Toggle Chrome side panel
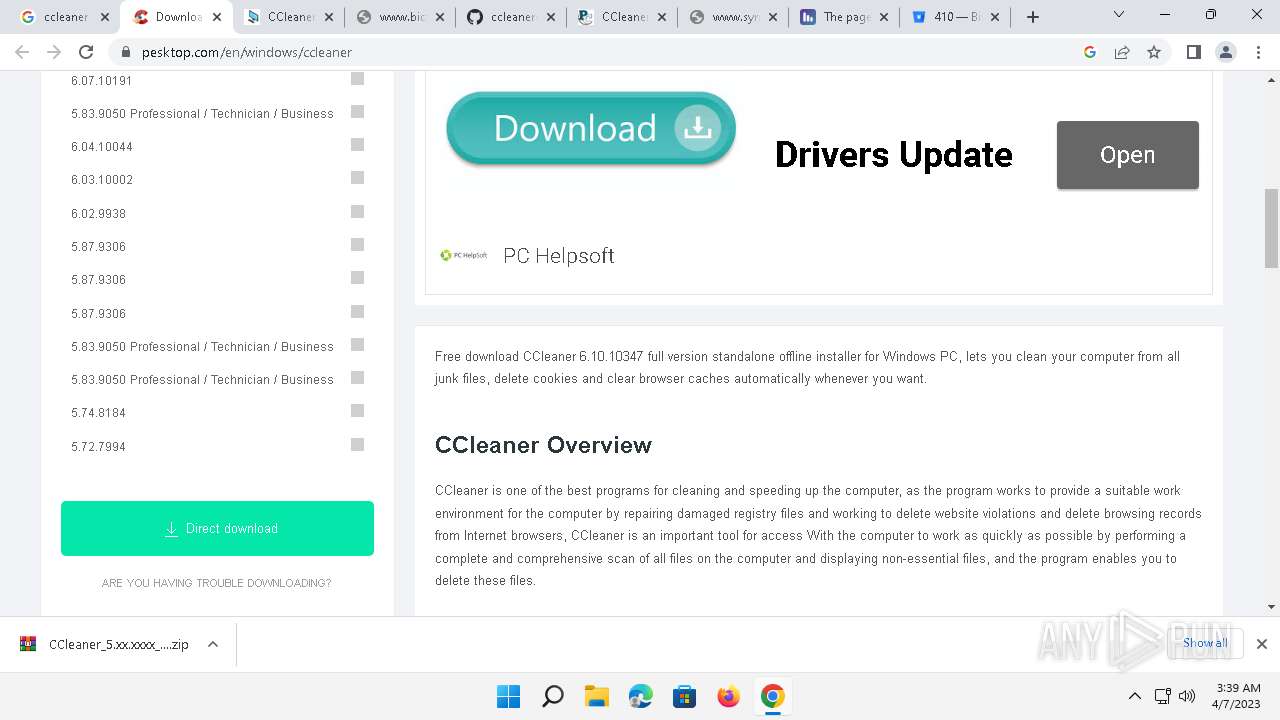Viewport: 1280px width, 720px height. coord(1194,52)
